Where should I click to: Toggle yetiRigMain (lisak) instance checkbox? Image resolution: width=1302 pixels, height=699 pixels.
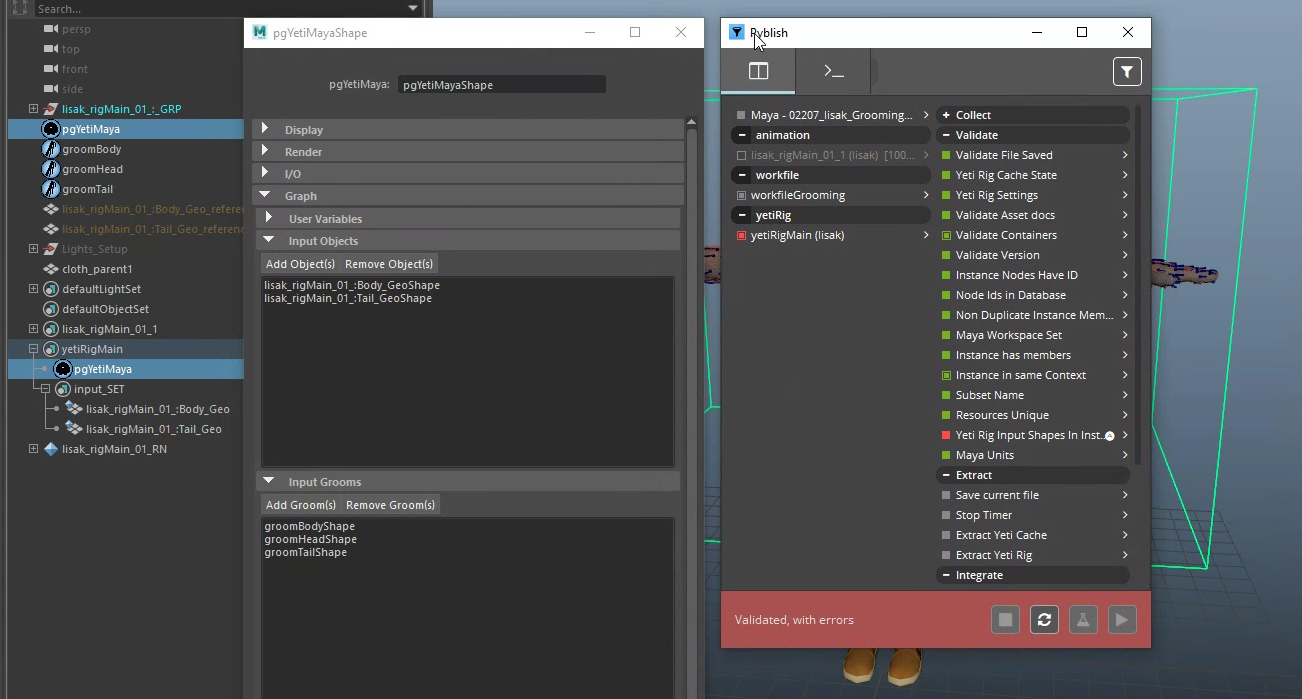[x=741, y=235]
